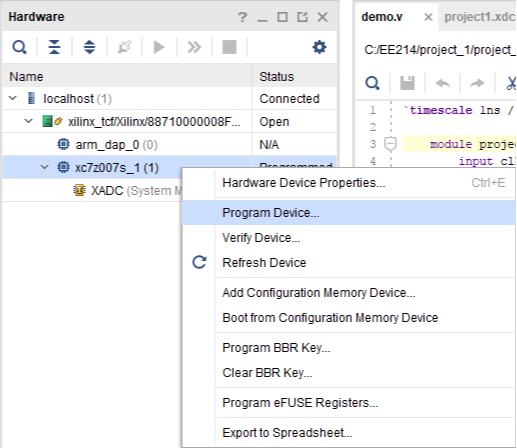Run trigger immediate double-arrow icon
The height and width of the screenshot is (448, 517).
tap(194, 47)
